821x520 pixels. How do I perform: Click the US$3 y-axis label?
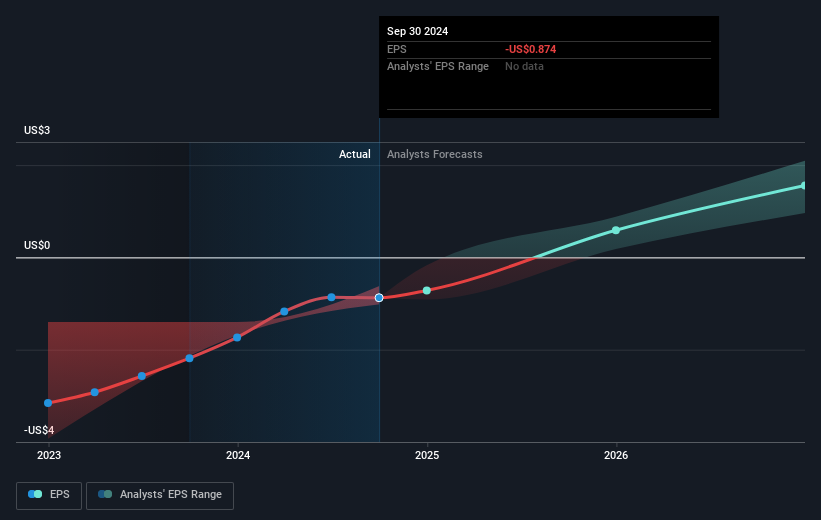pyautogui.click(x=37, y=130)
